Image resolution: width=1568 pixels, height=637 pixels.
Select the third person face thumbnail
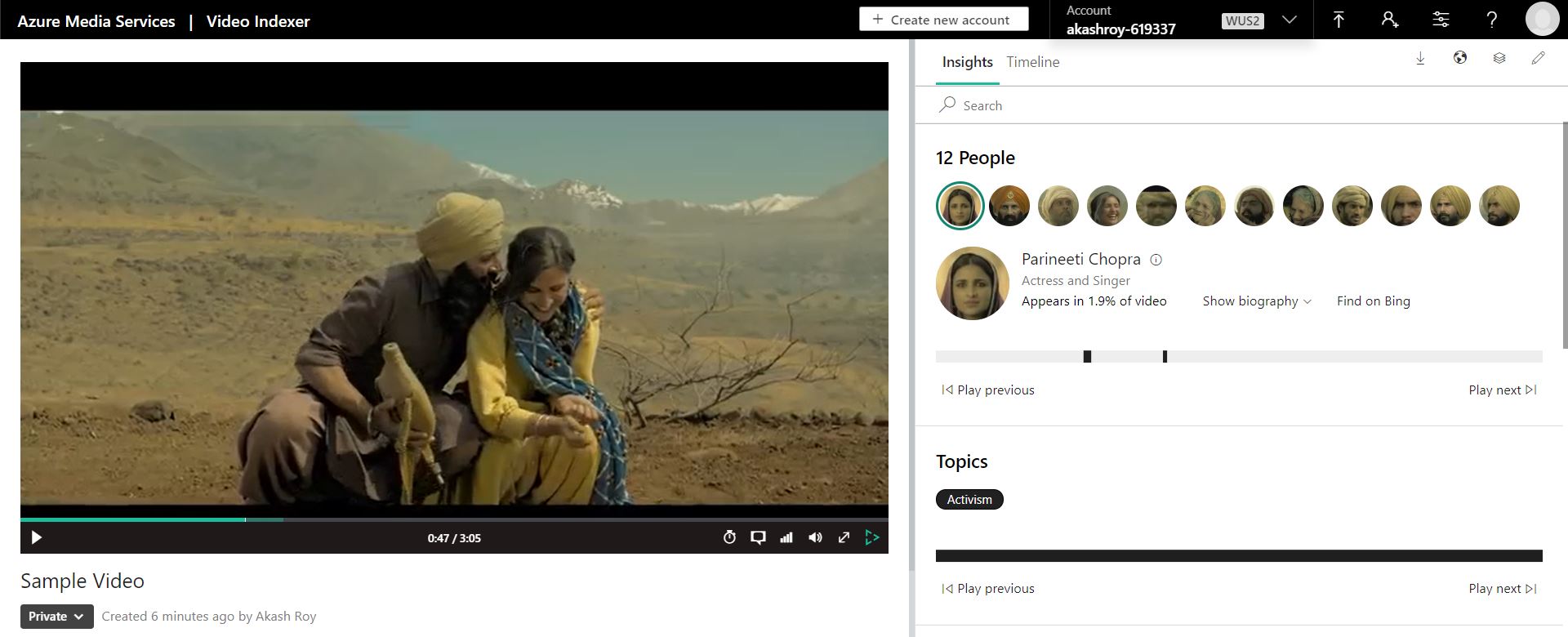pyautogui.click(x=1058, y=206)
